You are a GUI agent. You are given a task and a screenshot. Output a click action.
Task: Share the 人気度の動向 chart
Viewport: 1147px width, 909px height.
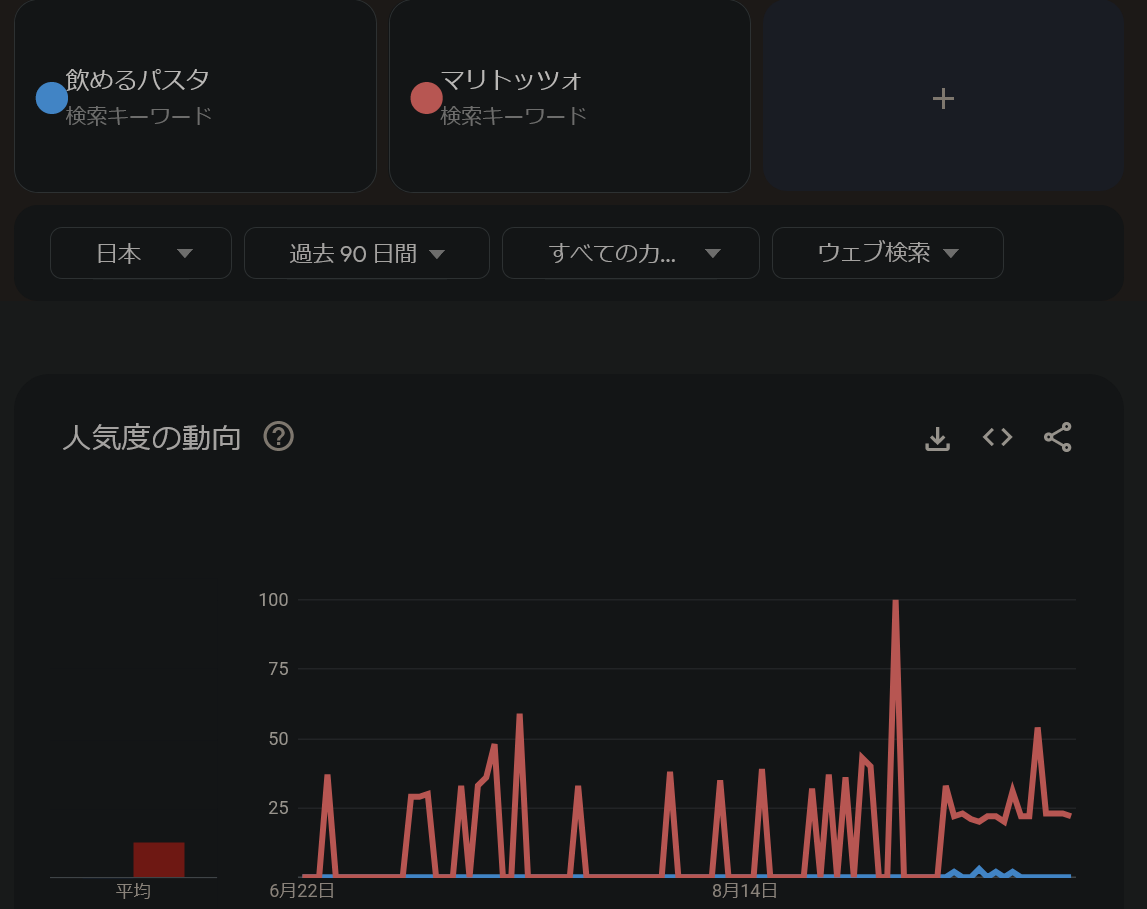(x=1058, y=437)
